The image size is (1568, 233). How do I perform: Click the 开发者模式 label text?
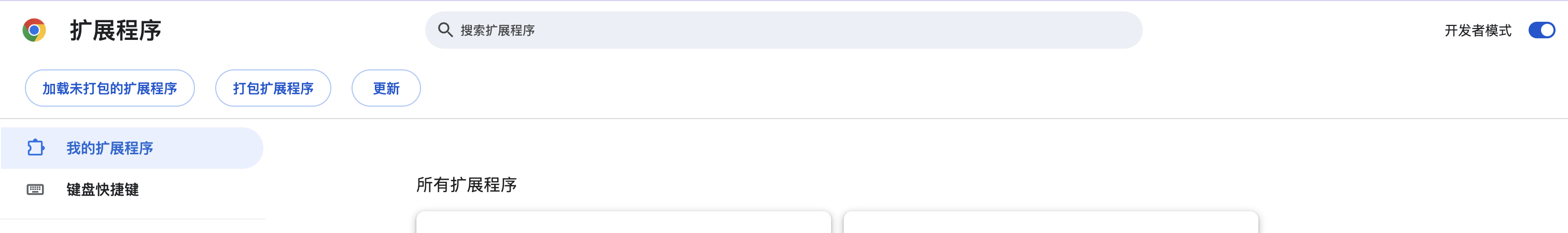[x=1478, y=31]
